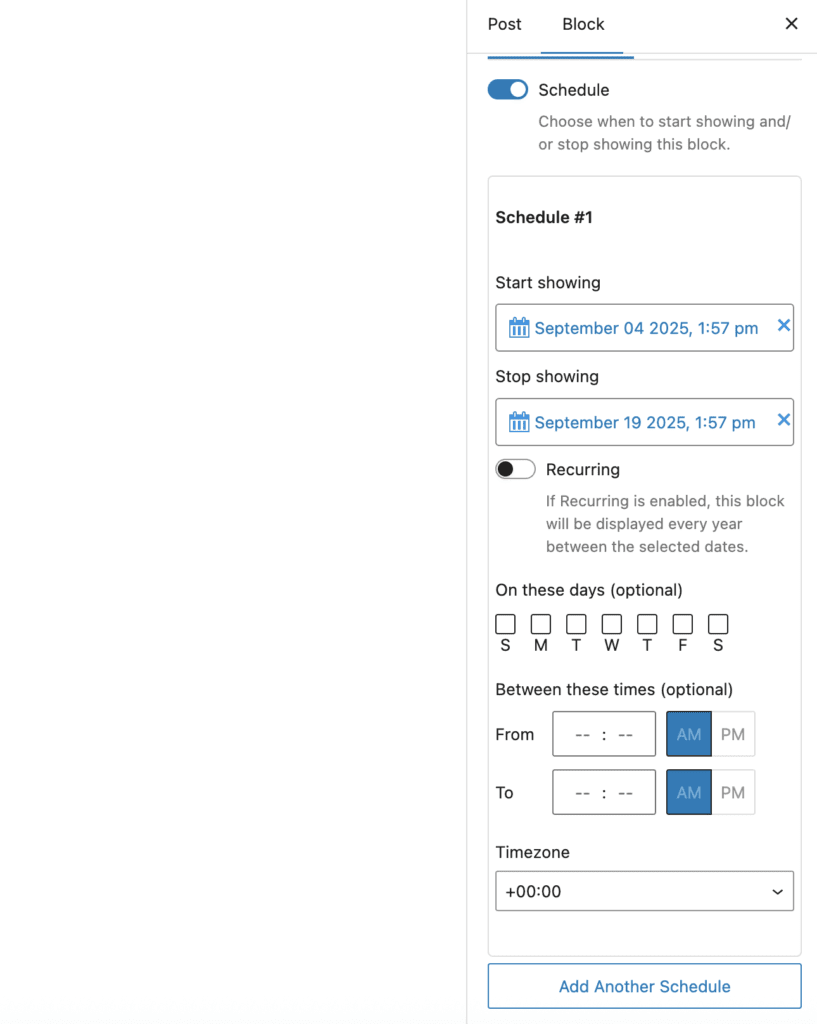This screenshot has width=817, height=1024.
Task: Clear the Start showing date
Action: [783, 326]
